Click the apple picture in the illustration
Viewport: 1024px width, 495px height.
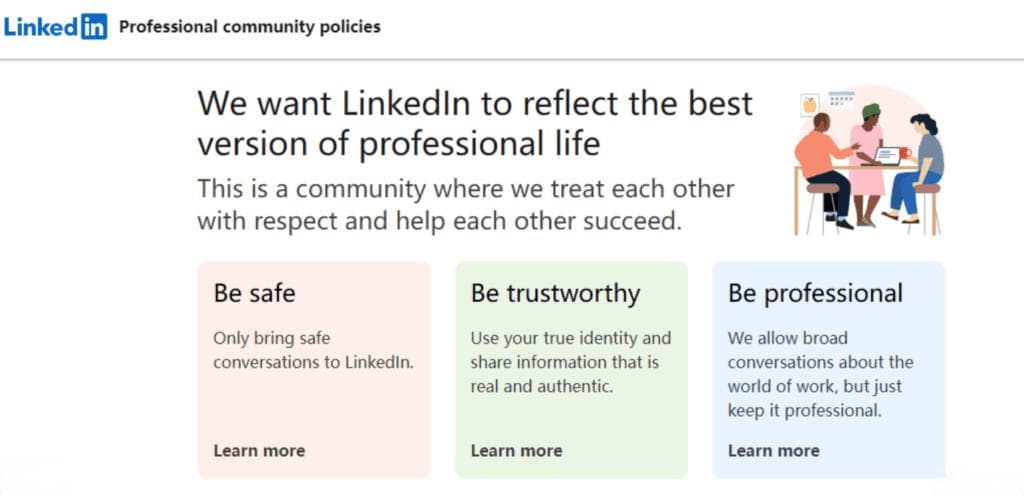pos(810,104)
